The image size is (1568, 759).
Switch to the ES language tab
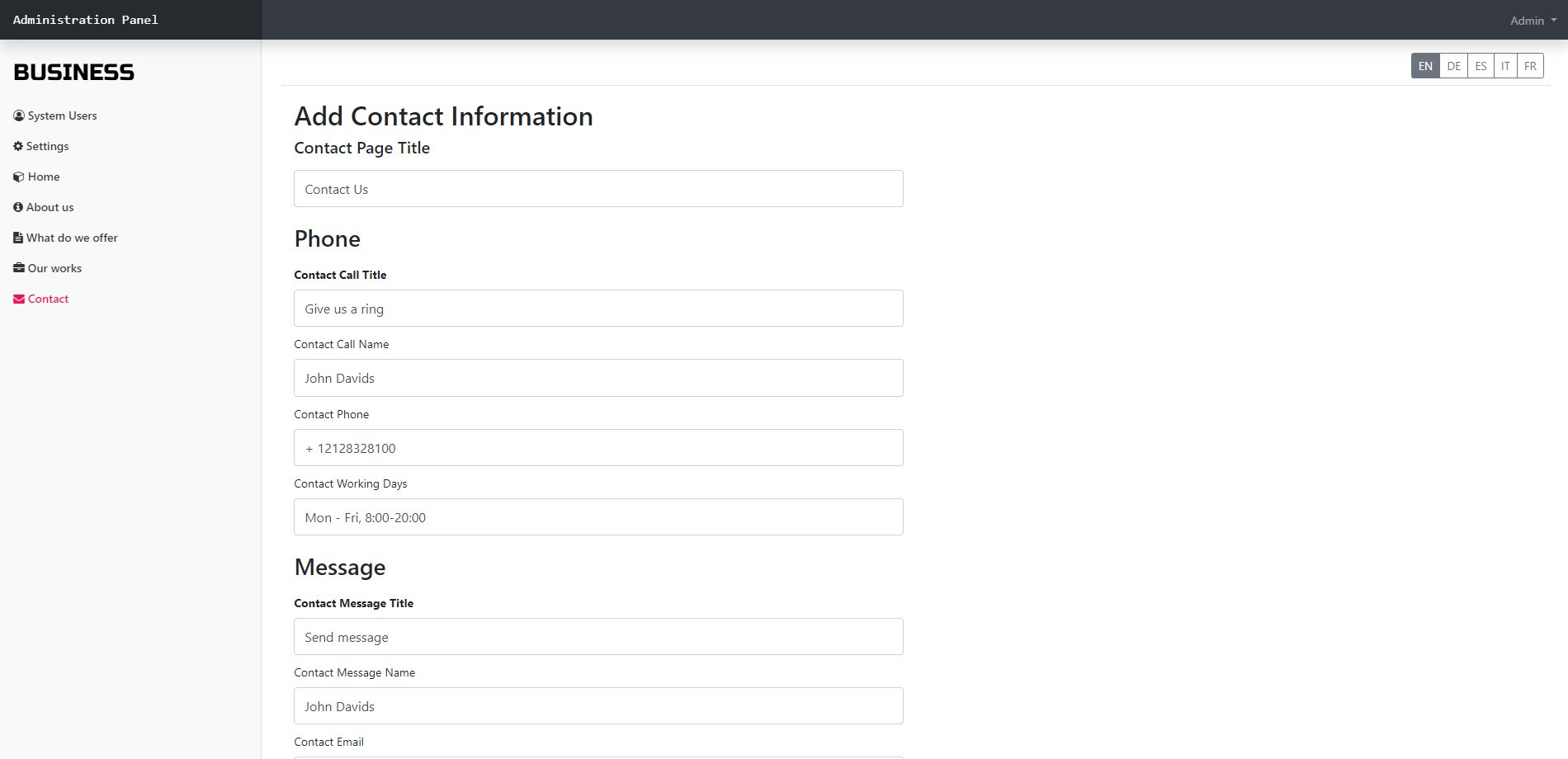[x=1481, y=66]
